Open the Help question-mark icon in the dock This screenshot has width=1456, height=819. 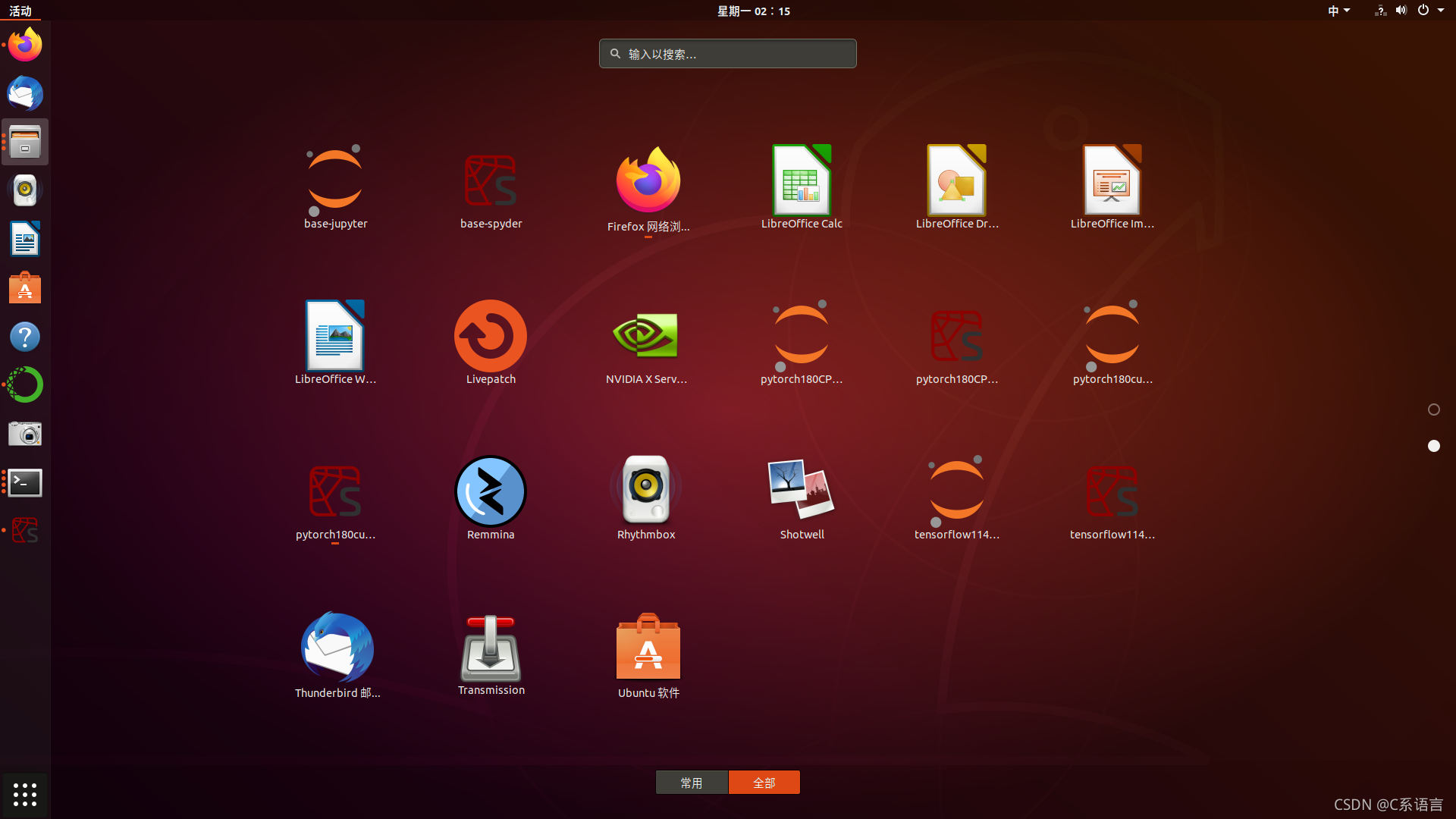25,337
